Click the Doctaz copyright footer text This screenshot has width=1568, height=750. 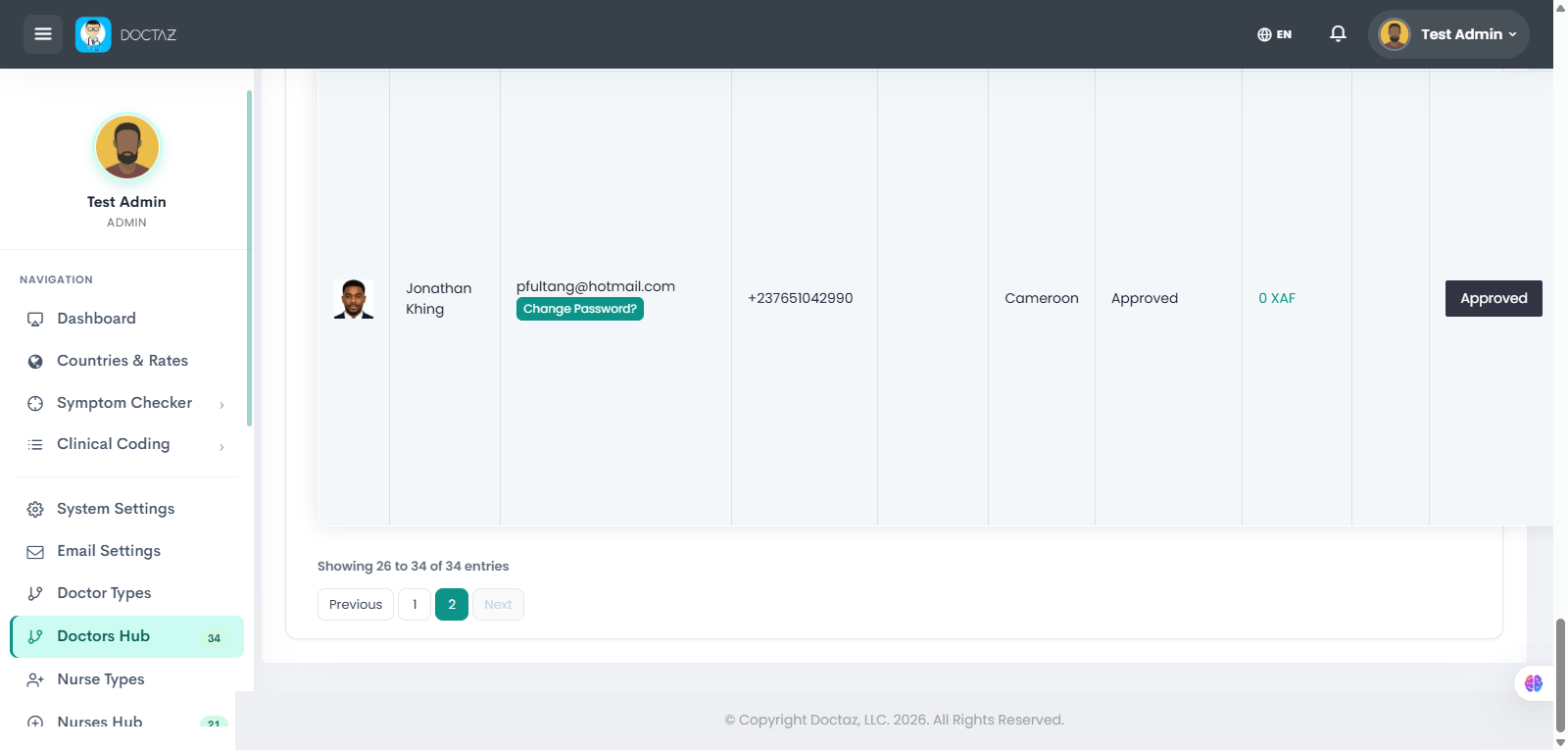click(x=894, y=720)
